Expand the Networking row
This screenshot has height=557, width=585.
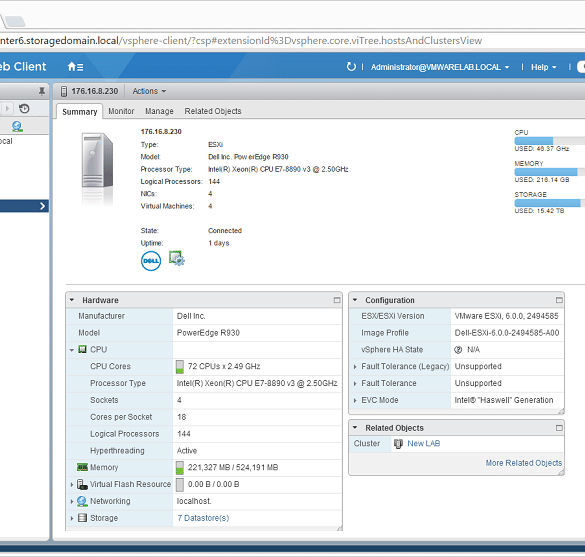(72, 501)
